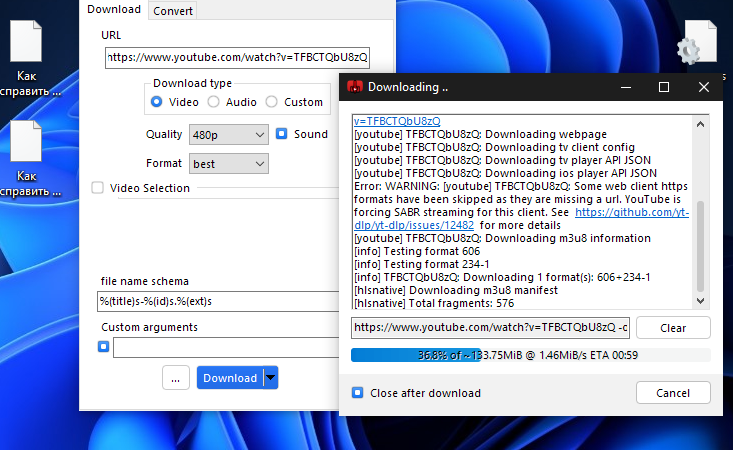Click the URL input field
733x450 pixels.
click(x=237, y=57)
